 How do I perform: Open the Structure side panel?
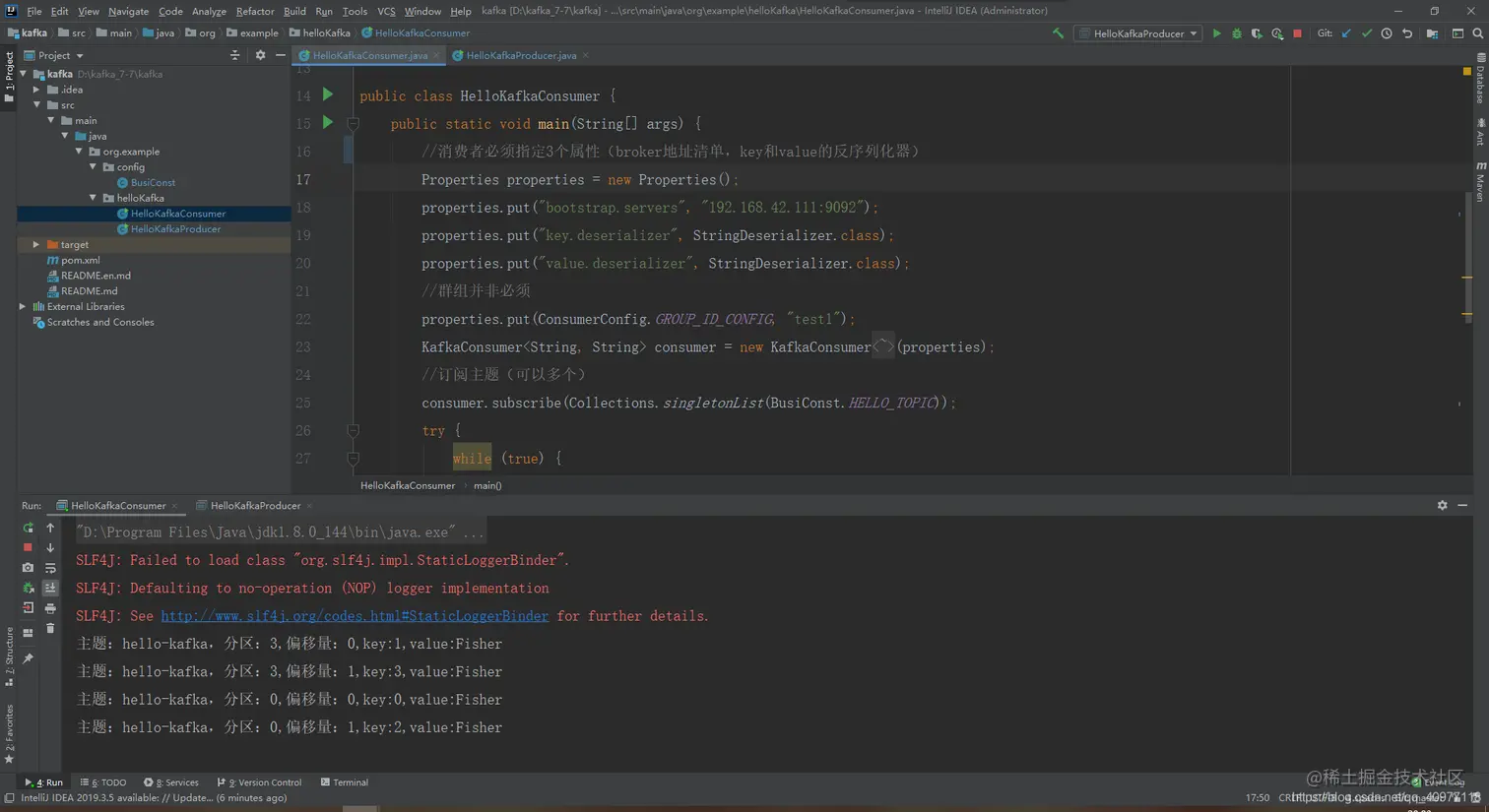9,656
